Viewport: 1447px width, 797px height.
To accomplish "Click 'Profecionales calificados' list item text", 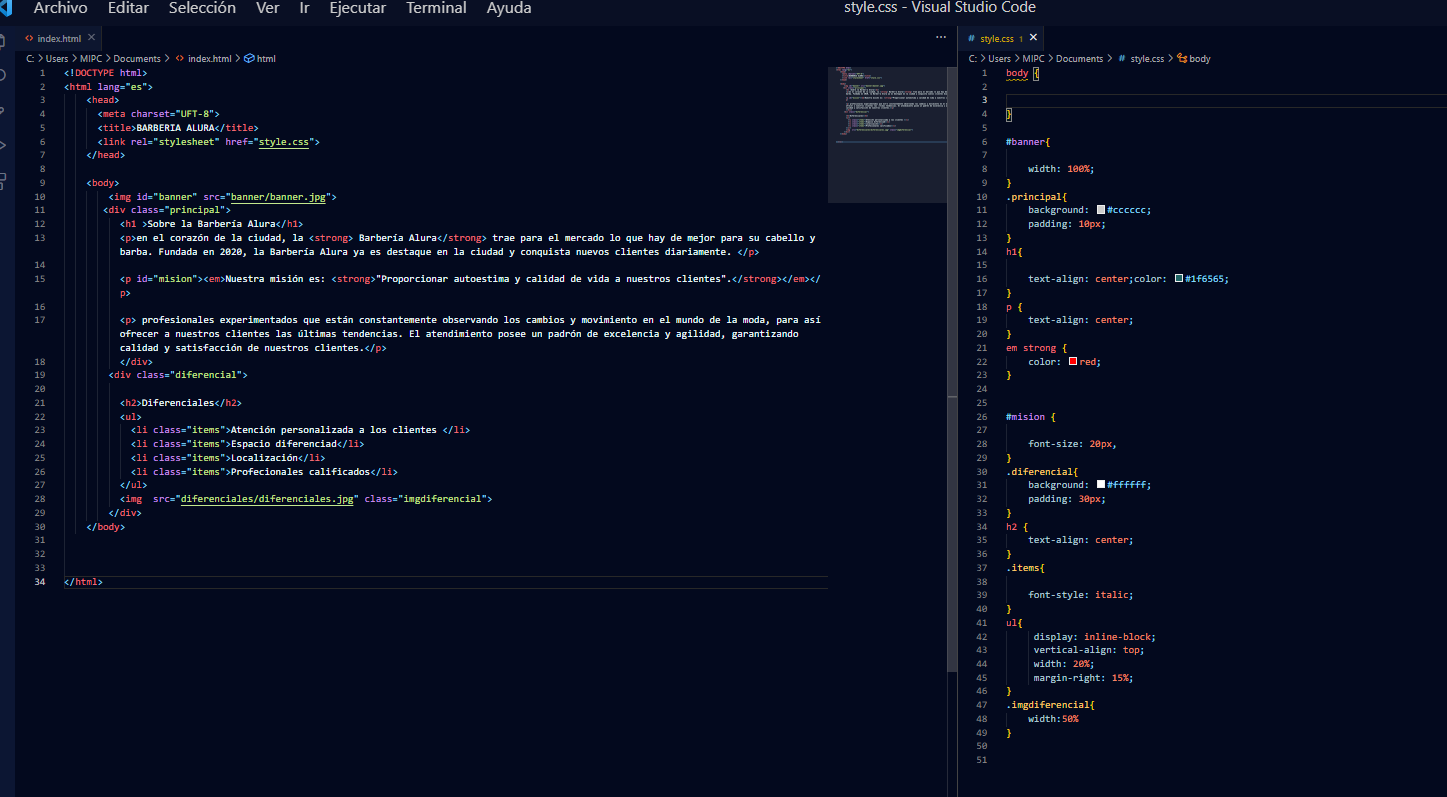I will pos(300,471).
